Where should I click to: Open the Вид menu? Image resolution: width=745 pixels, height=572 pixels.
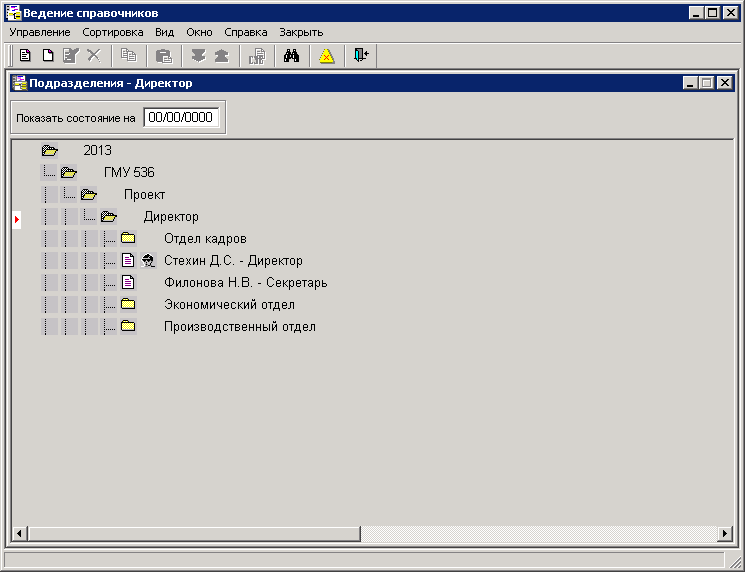click(164, 32)
